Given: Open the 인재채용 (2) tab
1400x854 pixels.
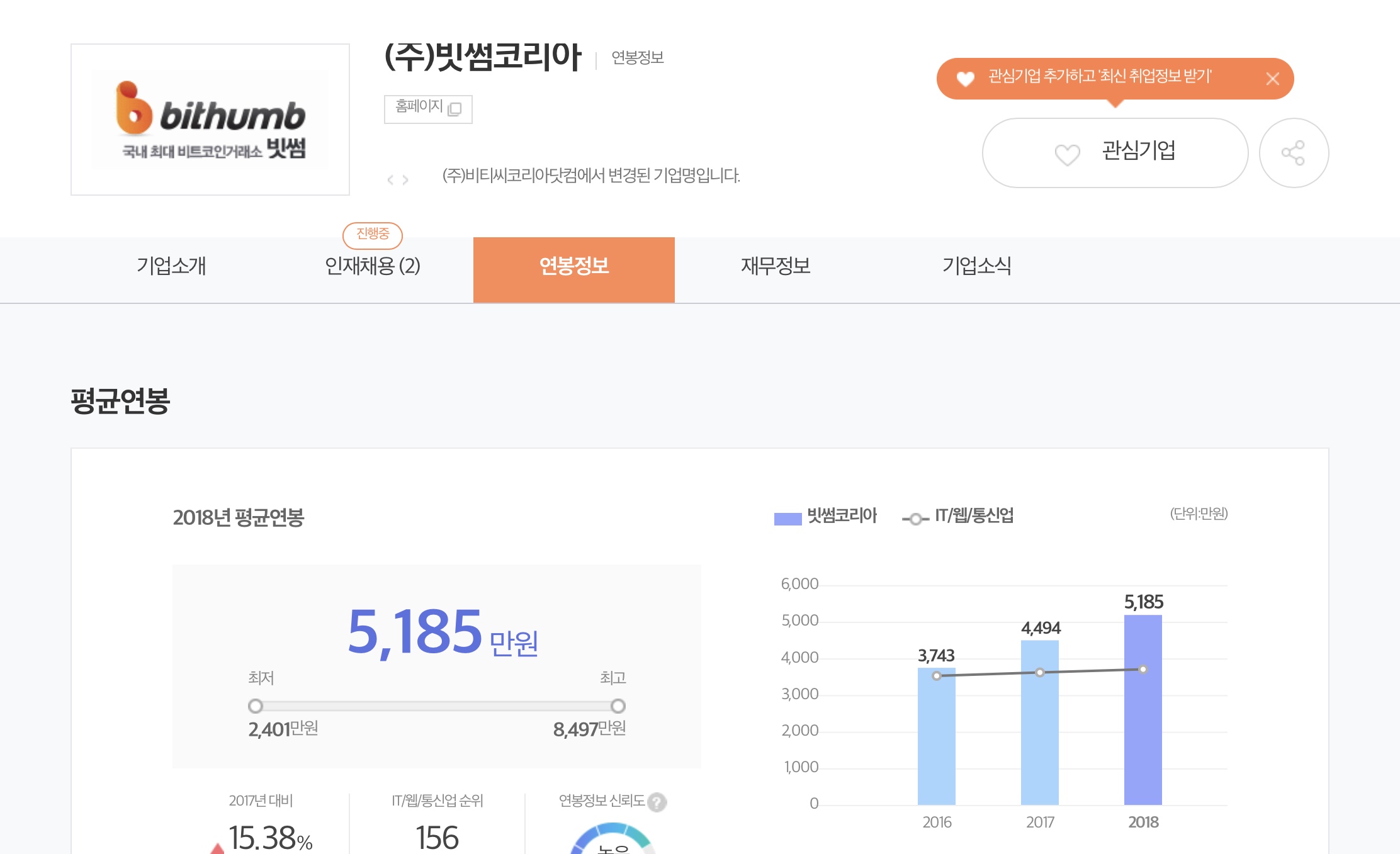Looking at the screenshot, I should (x=372, y=266).
